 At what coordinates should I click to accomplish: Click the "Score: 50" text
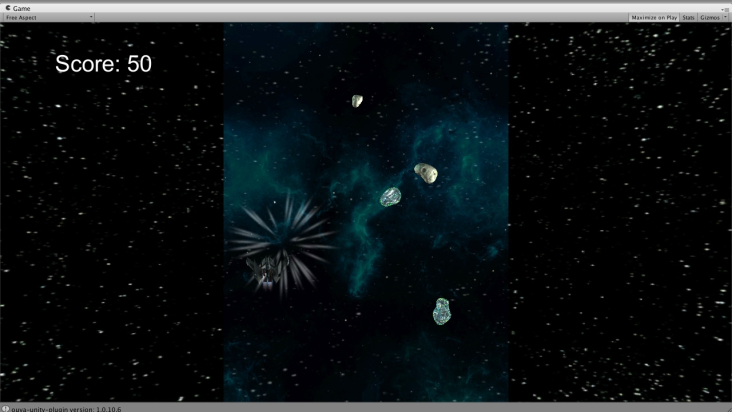point(103,64)
